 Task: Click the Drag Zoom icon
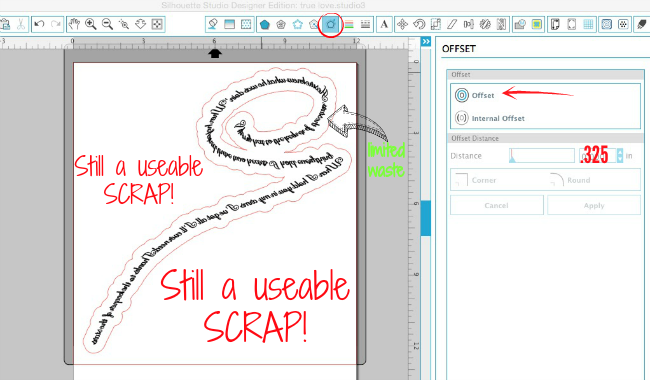tap(141, 24)
